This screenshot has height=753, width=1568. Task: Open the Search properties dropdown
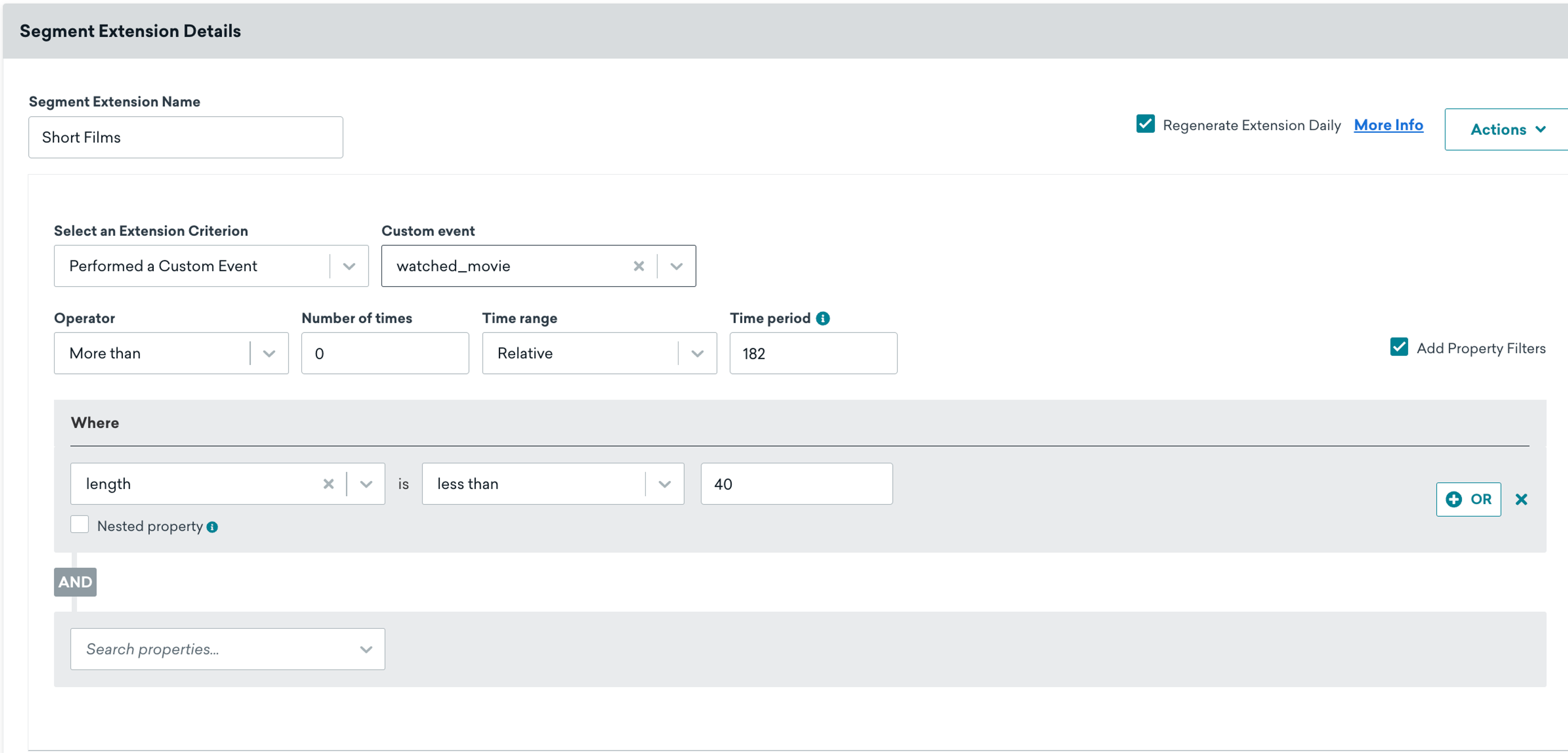tap(228, 649)
